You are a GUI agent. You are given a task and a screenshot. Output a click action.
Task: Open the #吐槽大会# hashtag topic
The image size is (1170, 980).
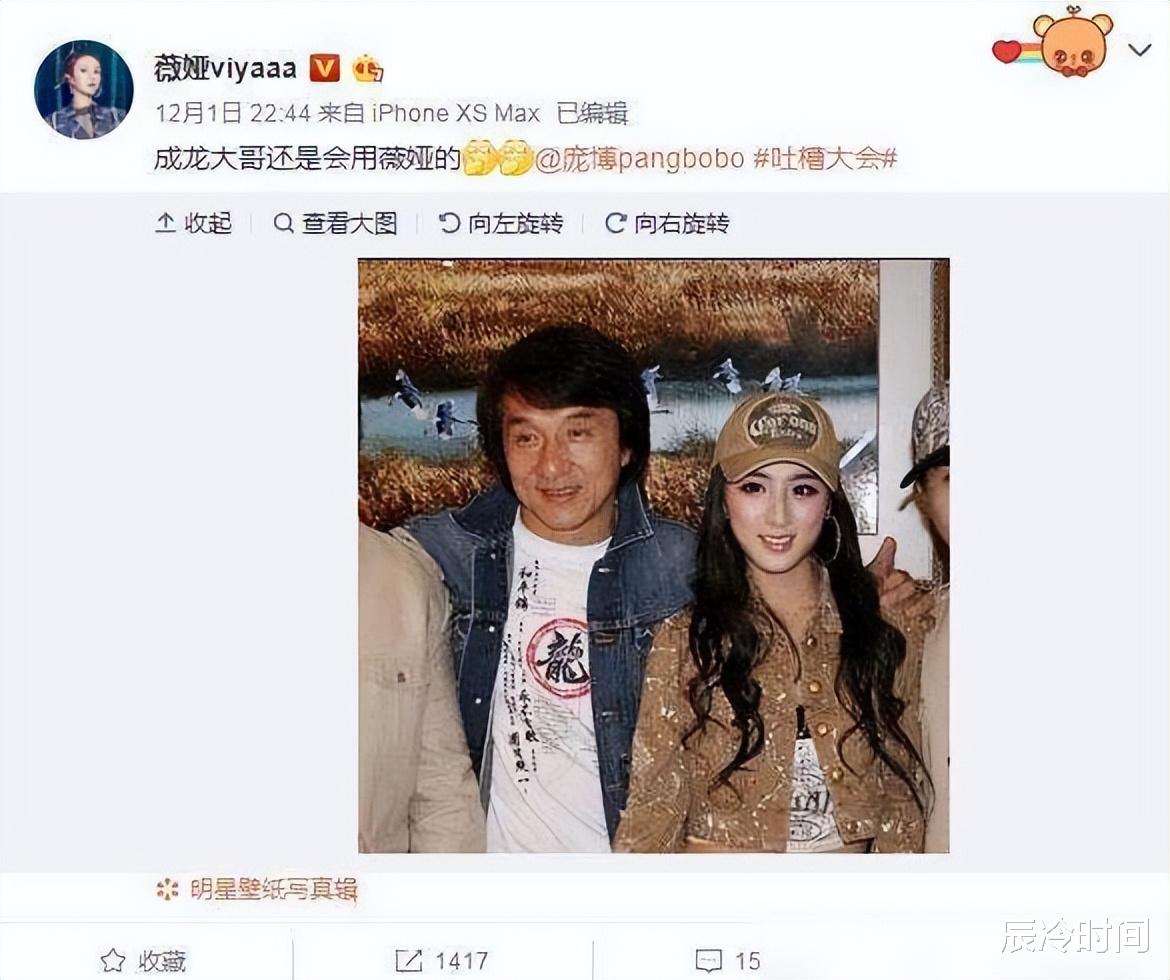click(825, 158)
